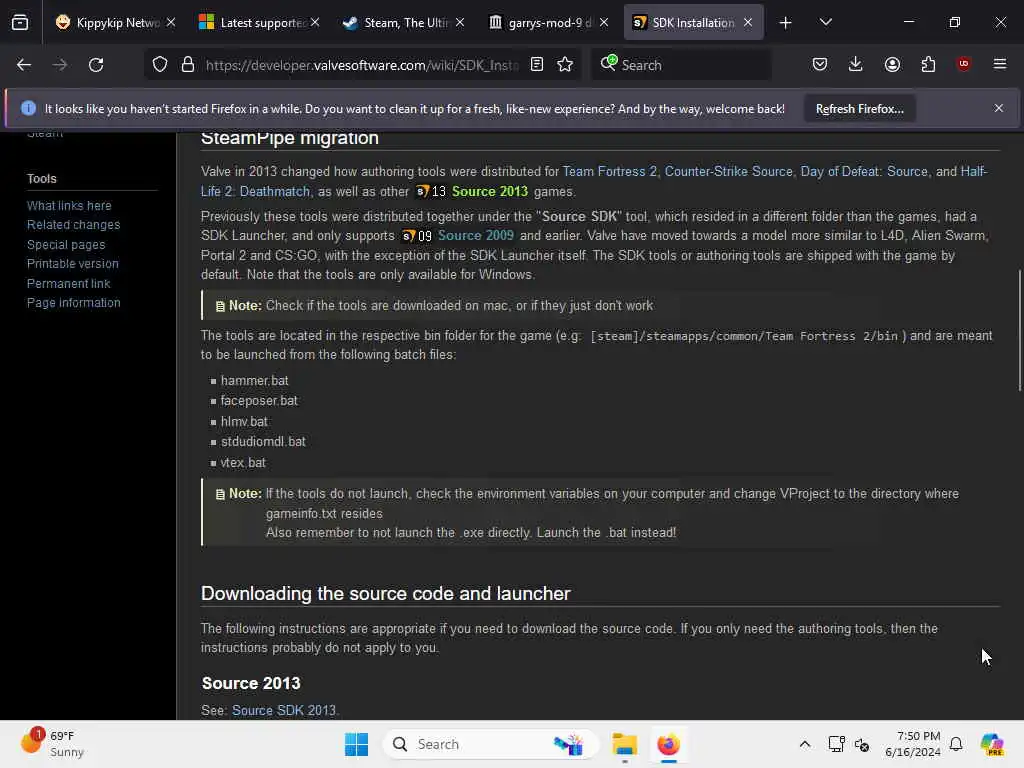Reload the current page
This screenshot has width=1024, height=768.
tap(96, 65)
